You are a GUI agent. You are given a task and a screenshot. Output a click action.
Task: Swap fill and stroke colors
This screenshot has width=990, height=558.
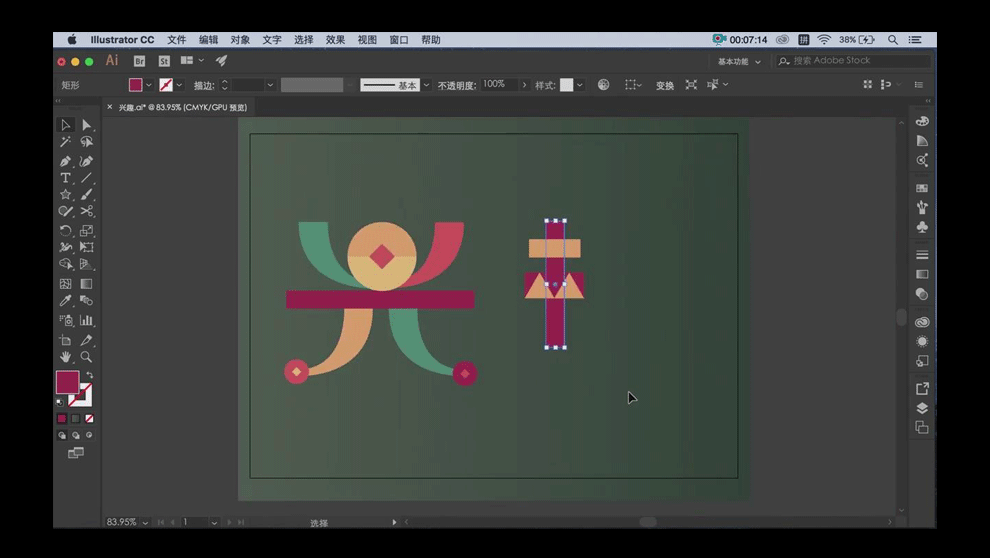point(89,375)
